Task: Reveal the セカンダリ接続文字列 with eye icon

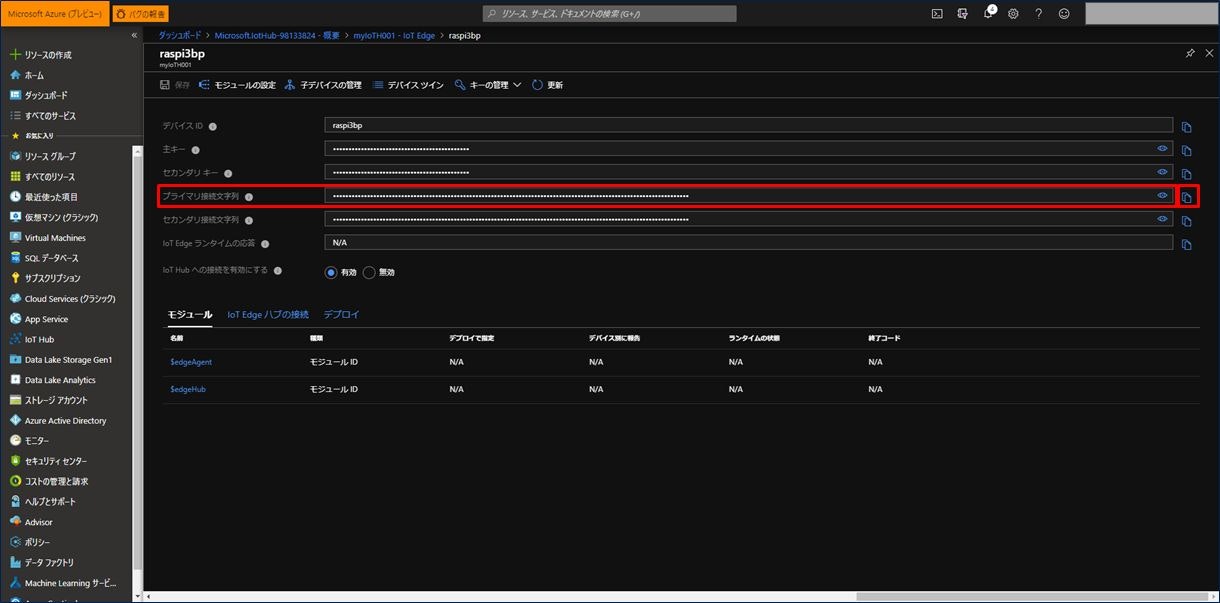Action: 1162,218
